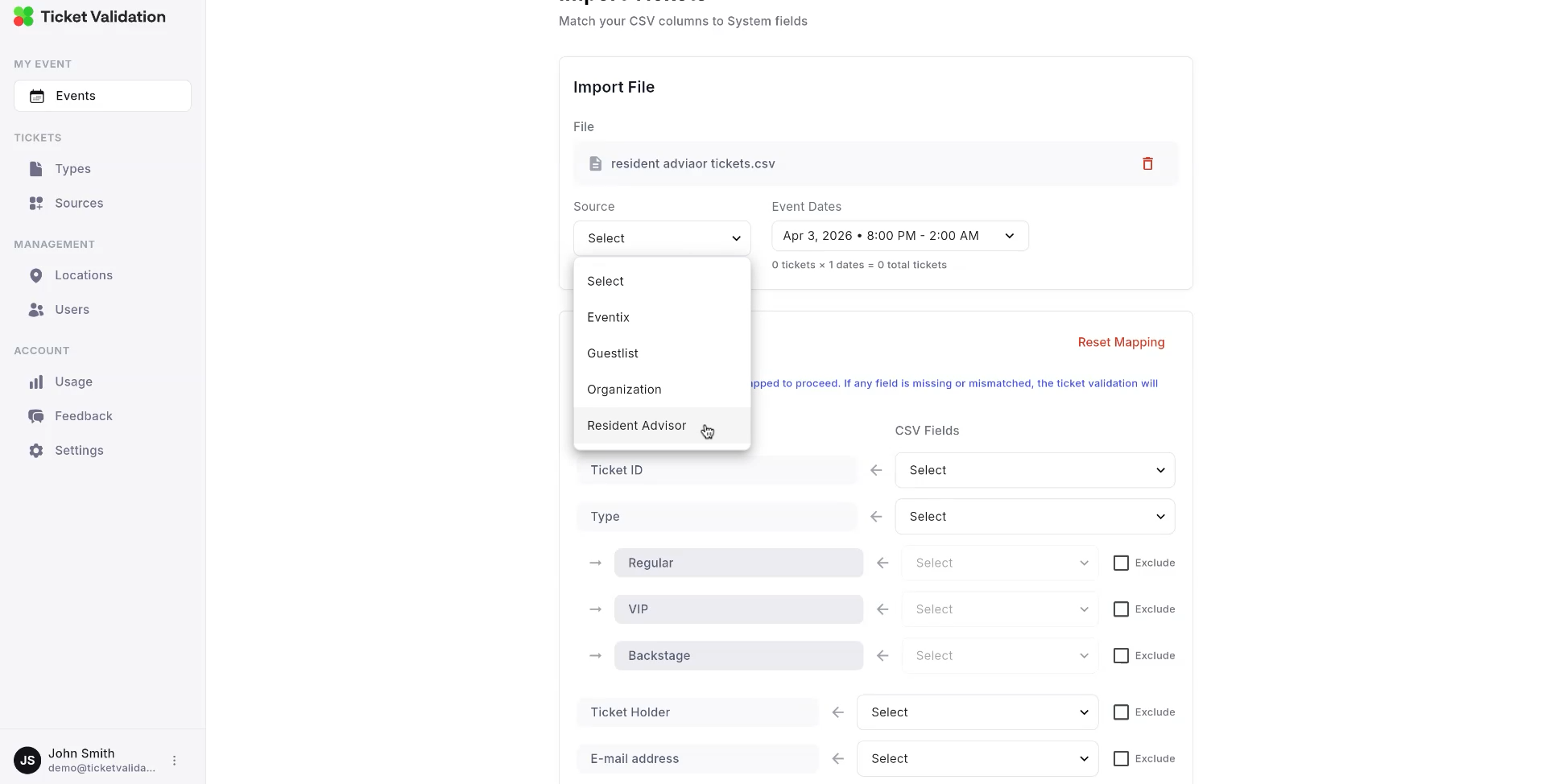Open Events via the calendar icon
The image size is (1546, 784).
tap(37, 96)
